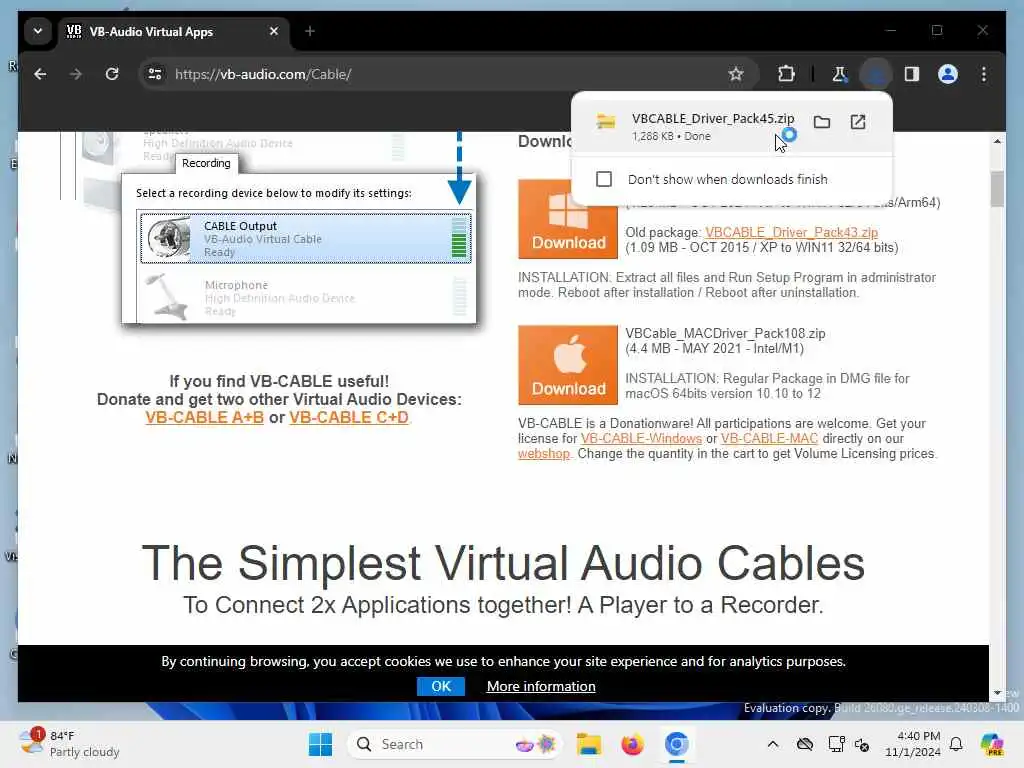The width and height of the screenshot is (1024, 768).
Task: Accept cookies with OK button
Action: pos(441,686)
